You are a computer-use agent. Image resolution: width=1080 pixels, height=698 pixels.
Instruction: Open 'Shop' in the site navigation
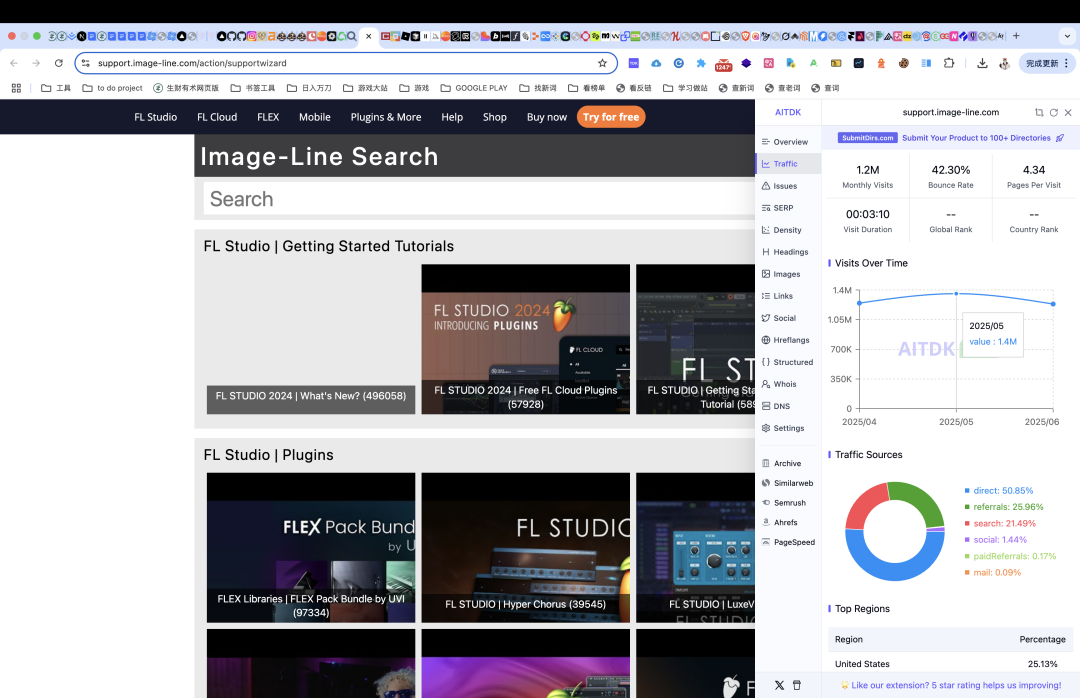[495, 117]
